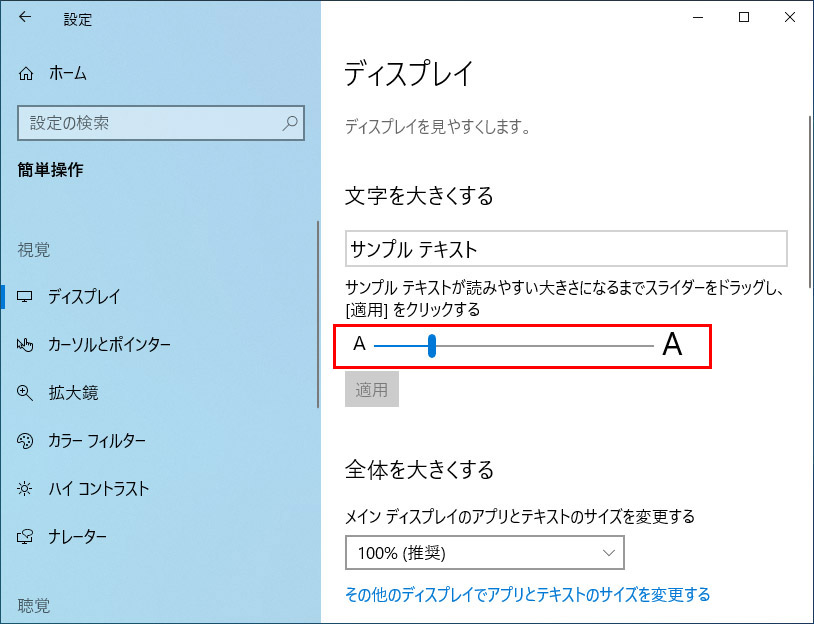Go back with the arrow icon
The image size is (814, 624).
point(24,17)
